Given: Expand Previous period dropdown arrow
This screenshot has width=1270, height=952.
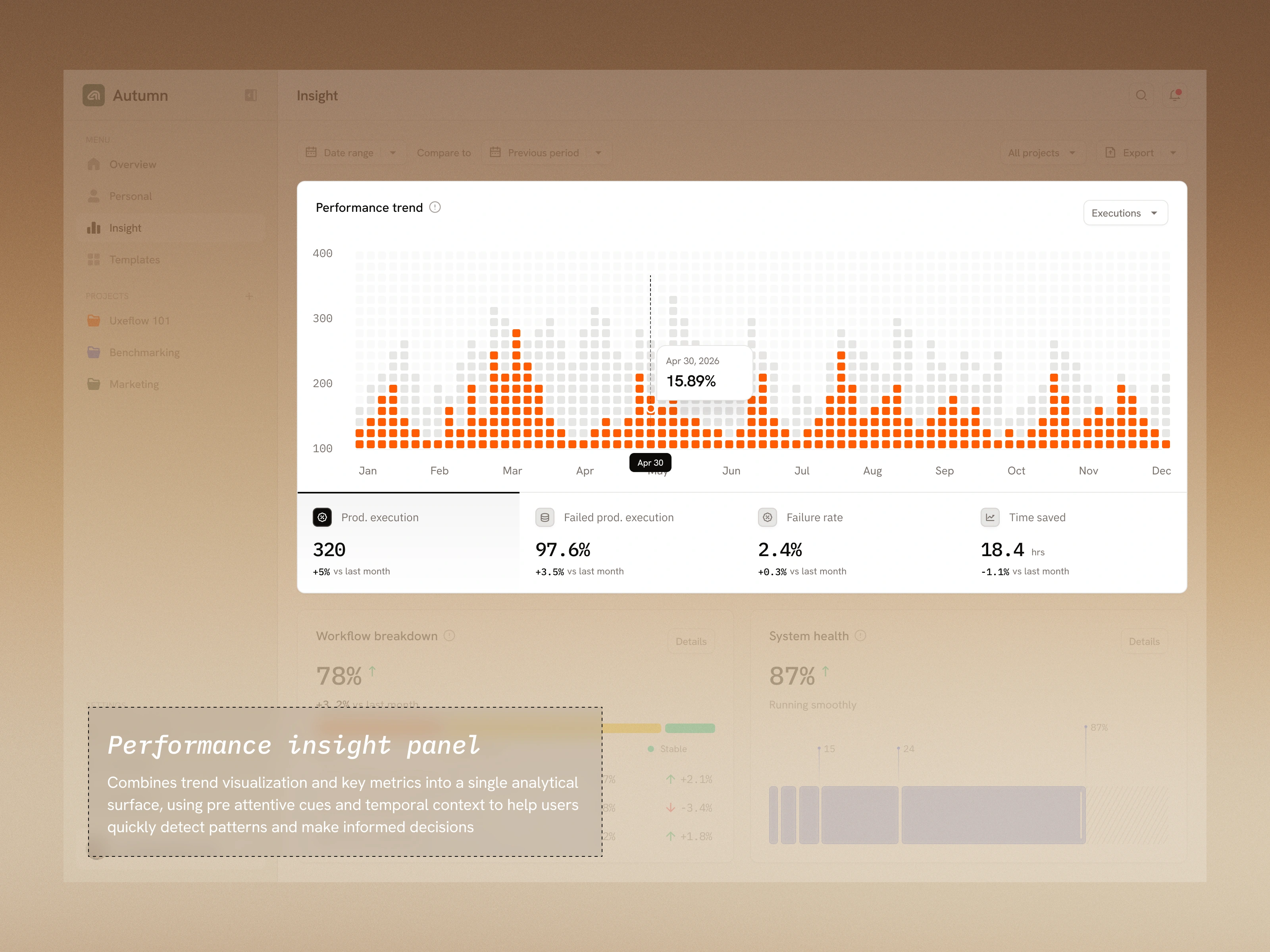Looking at the screenshot, I should [598, 153].
